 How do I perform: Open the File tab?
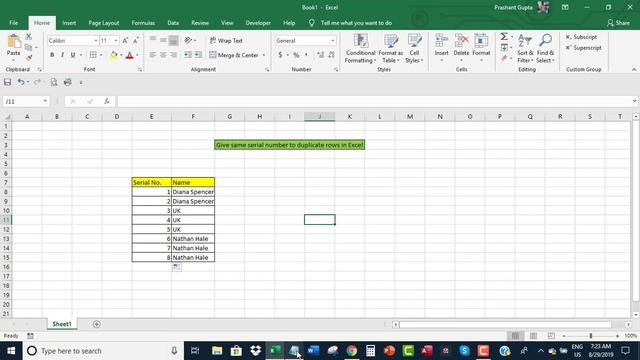click(13, 23)
